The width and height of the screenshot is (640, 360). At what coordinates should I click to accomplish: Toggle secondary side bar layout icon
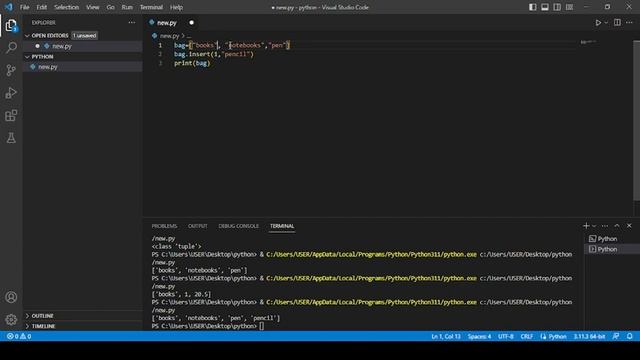557,7
